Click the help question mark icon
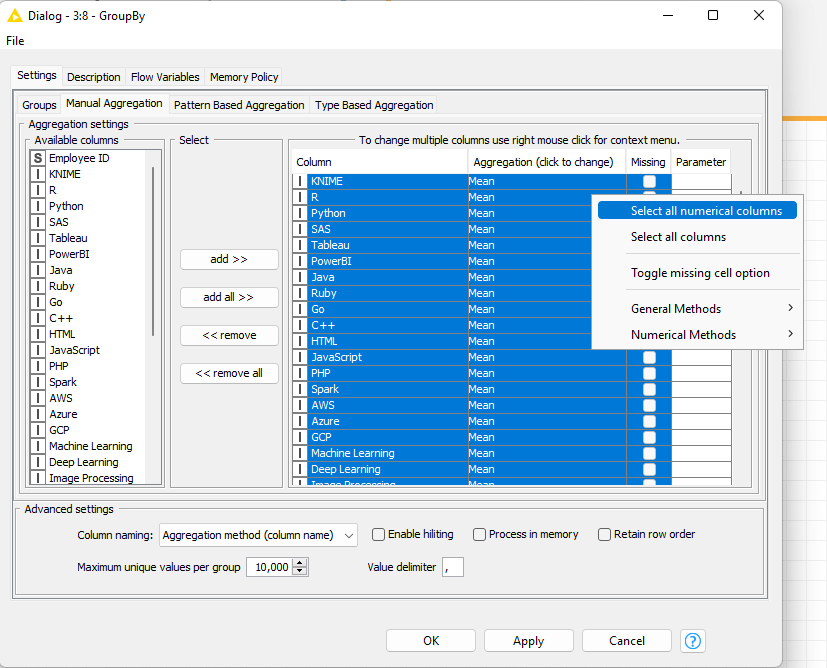The width and height of the screenshot is (827, 668). (693, 641)
